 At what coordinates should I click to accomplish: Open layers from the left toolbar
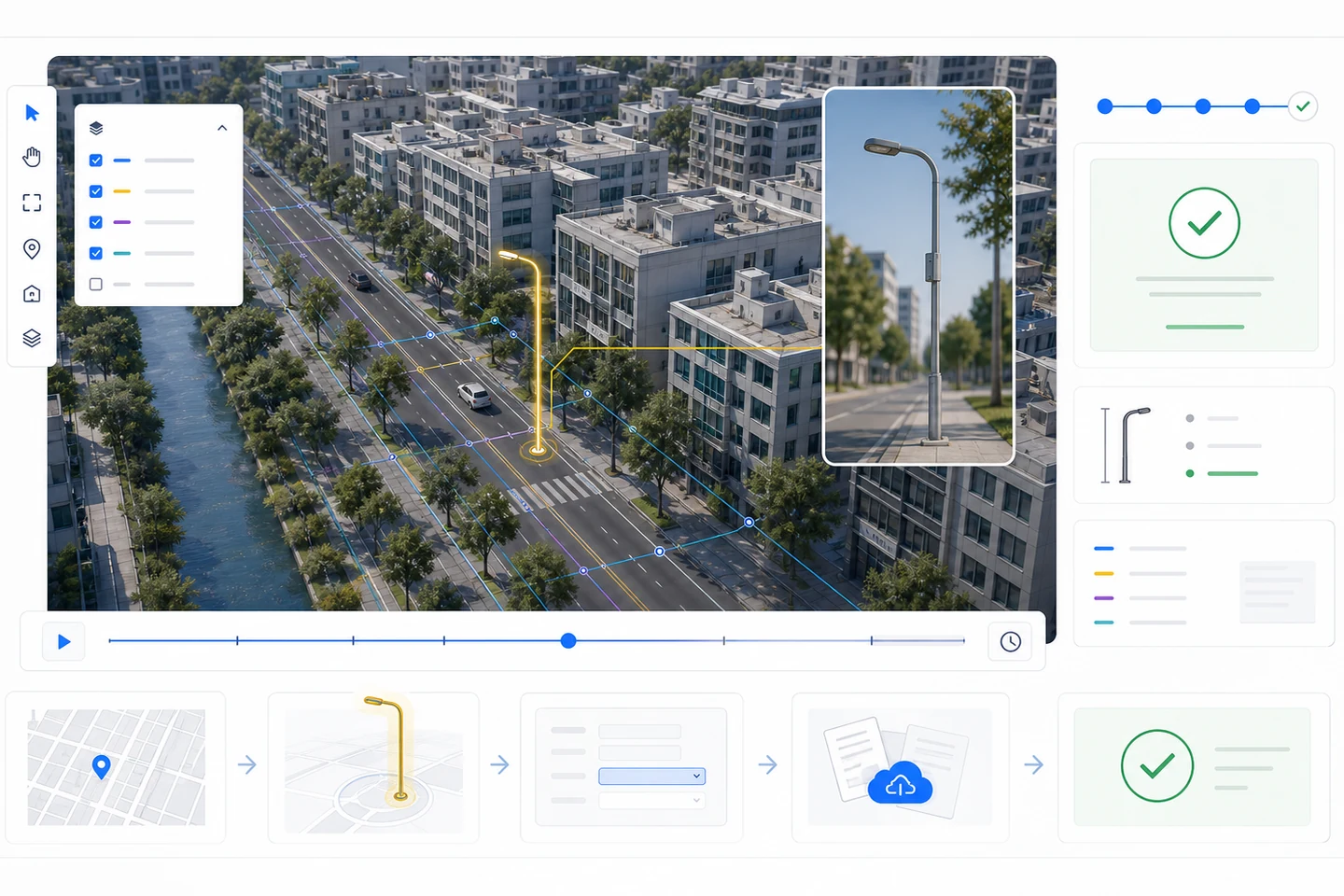click(32, 338)
